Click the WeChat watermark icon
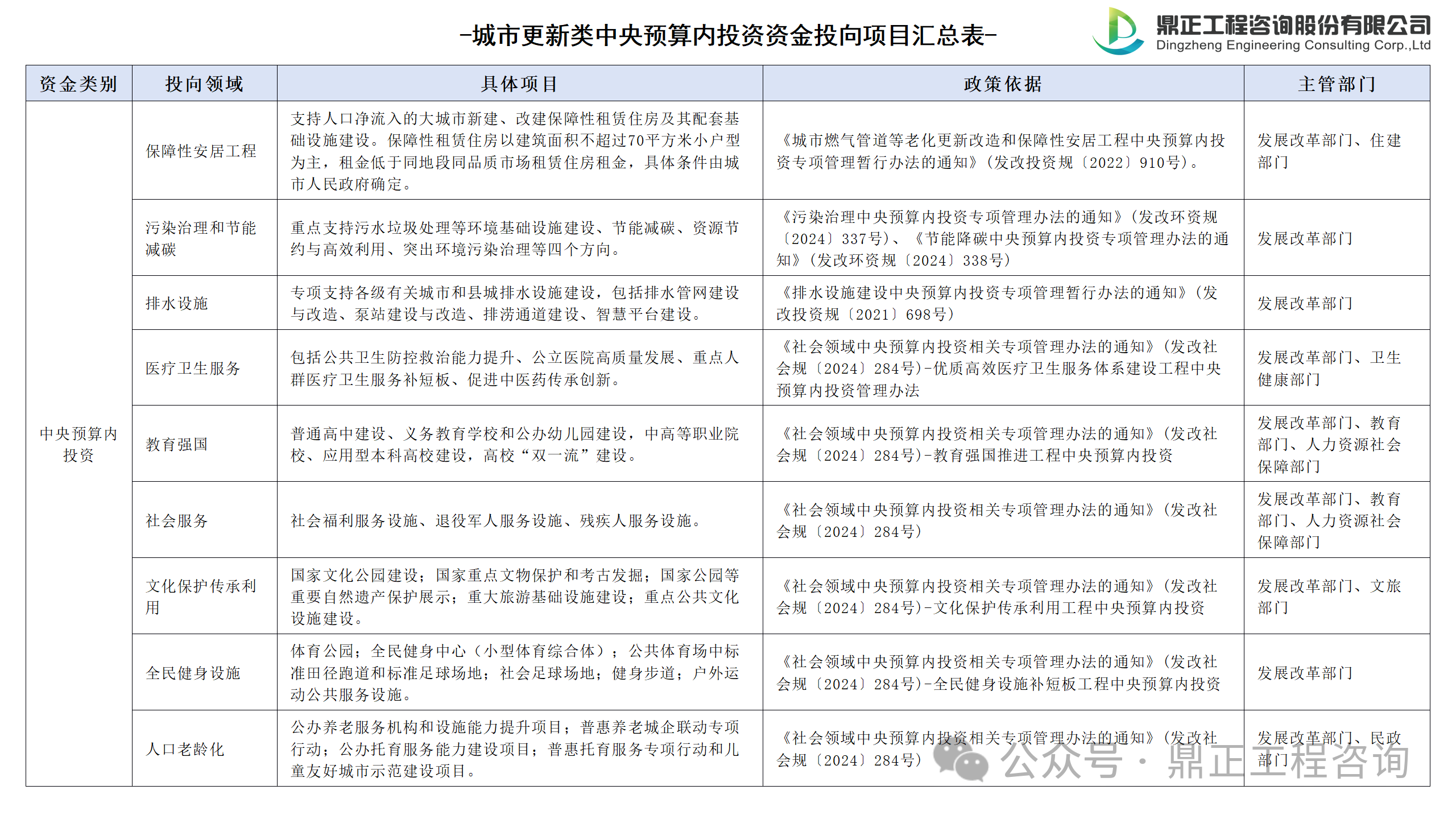This screenshot has width=1456, height=819. (961, 760)
